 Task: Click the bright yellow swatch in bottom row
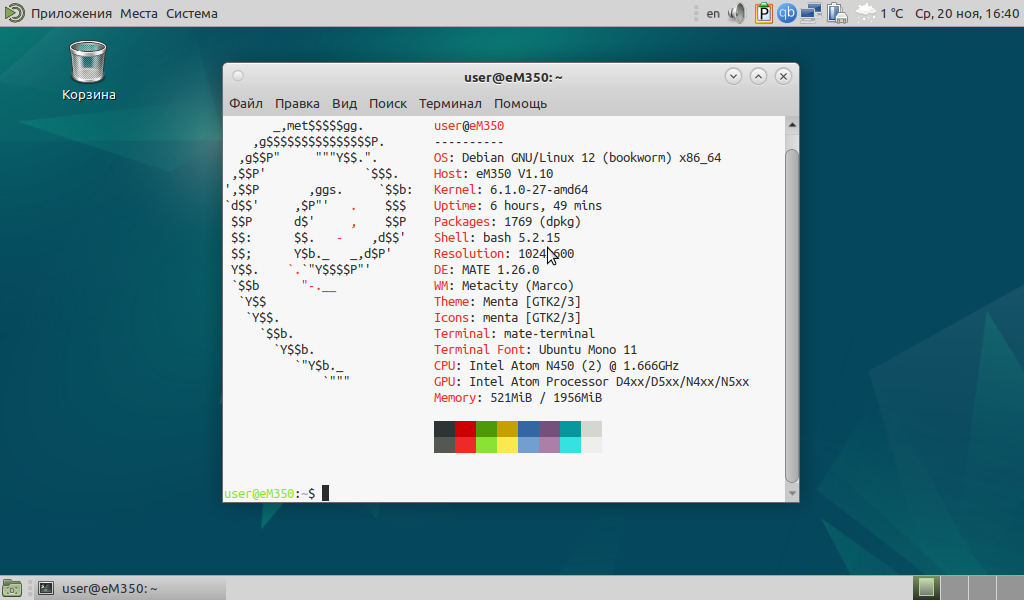pos(507,445)
